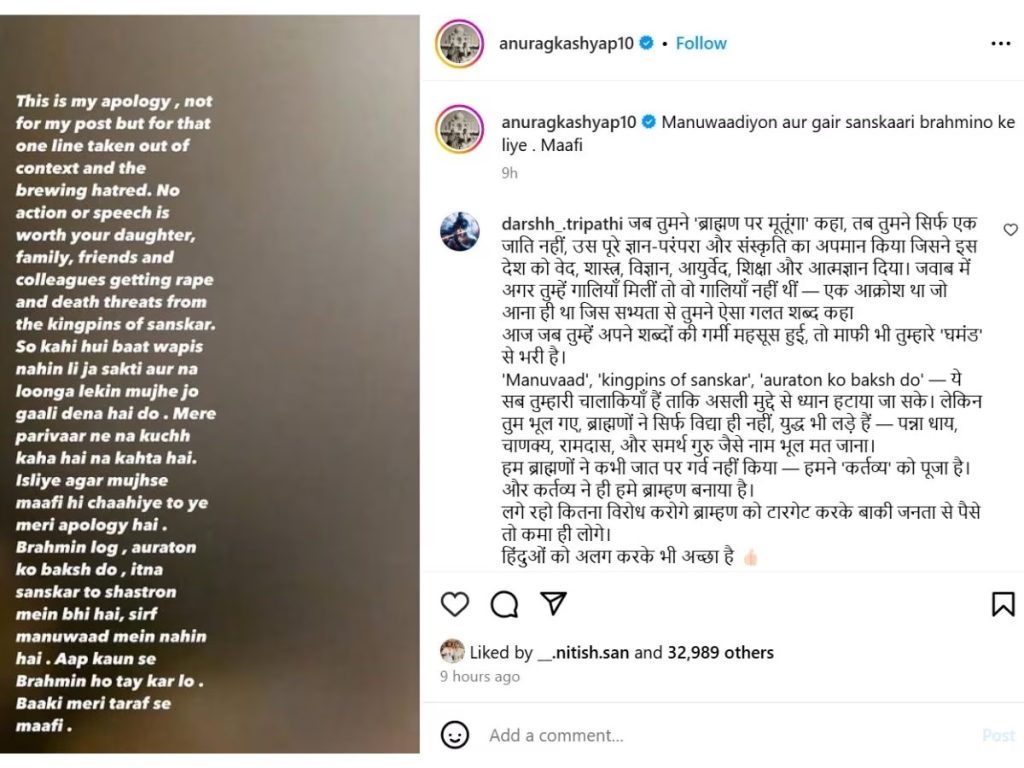Open anuragkashyap10 profile from header username
The width and height of the screenshot is (1024, 768).
point(566,43)
